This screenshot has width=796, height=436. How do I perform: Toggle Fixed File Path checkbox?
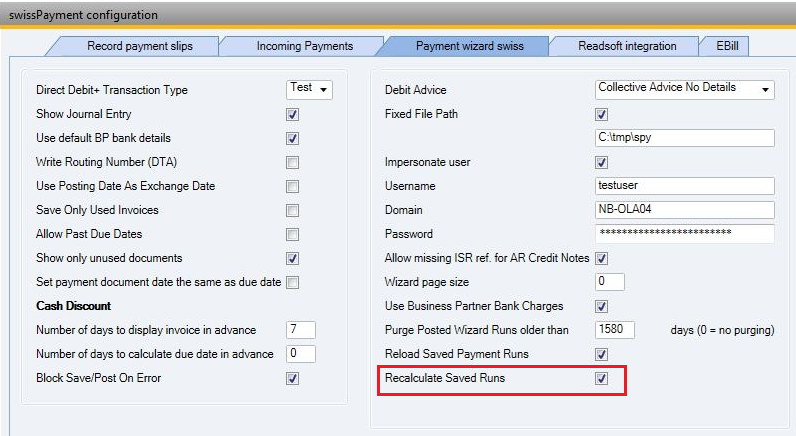coord(602,114)
